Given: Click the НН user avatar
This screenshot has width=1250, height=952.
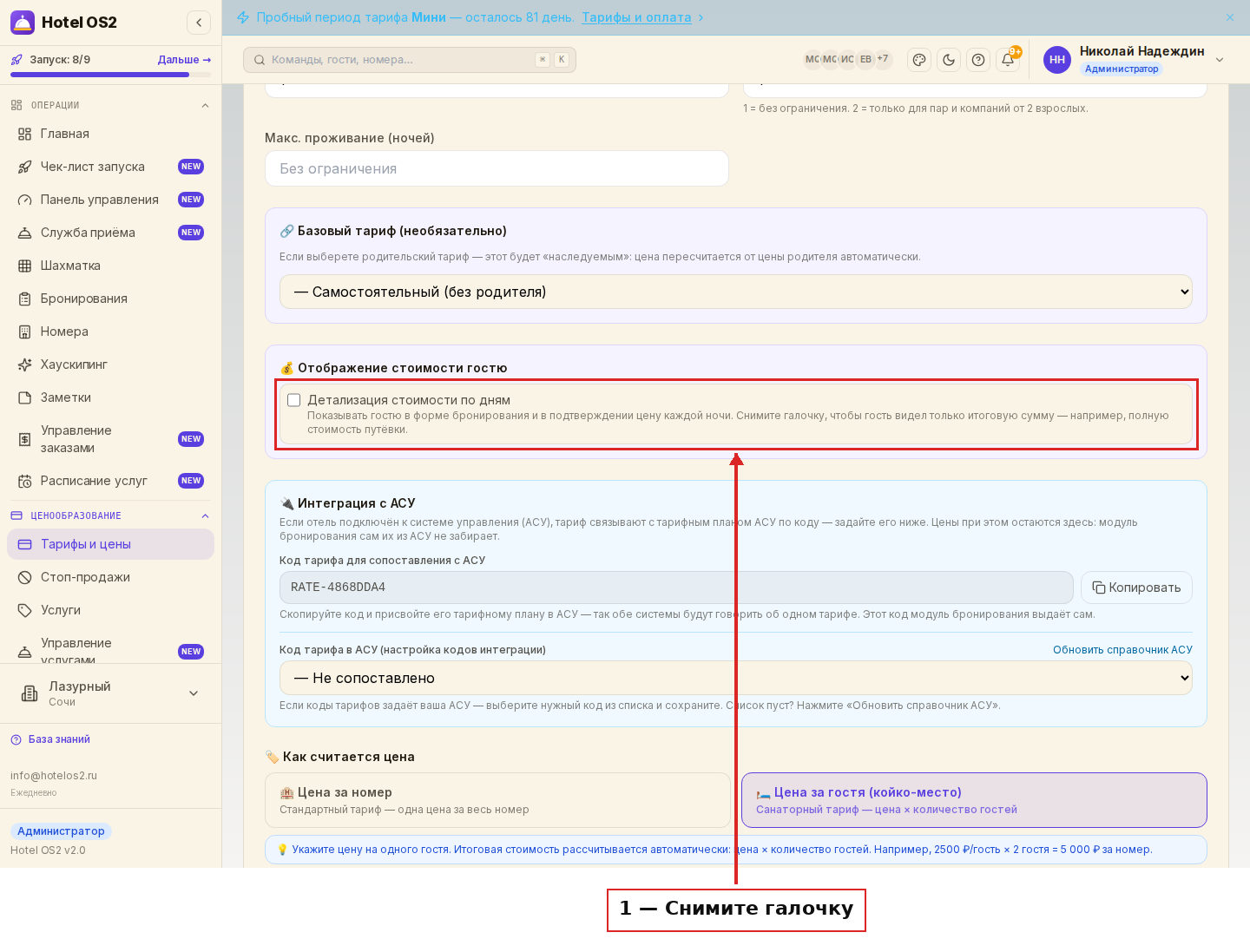Looking at the screenshot, I should [x=1057, y=60].
